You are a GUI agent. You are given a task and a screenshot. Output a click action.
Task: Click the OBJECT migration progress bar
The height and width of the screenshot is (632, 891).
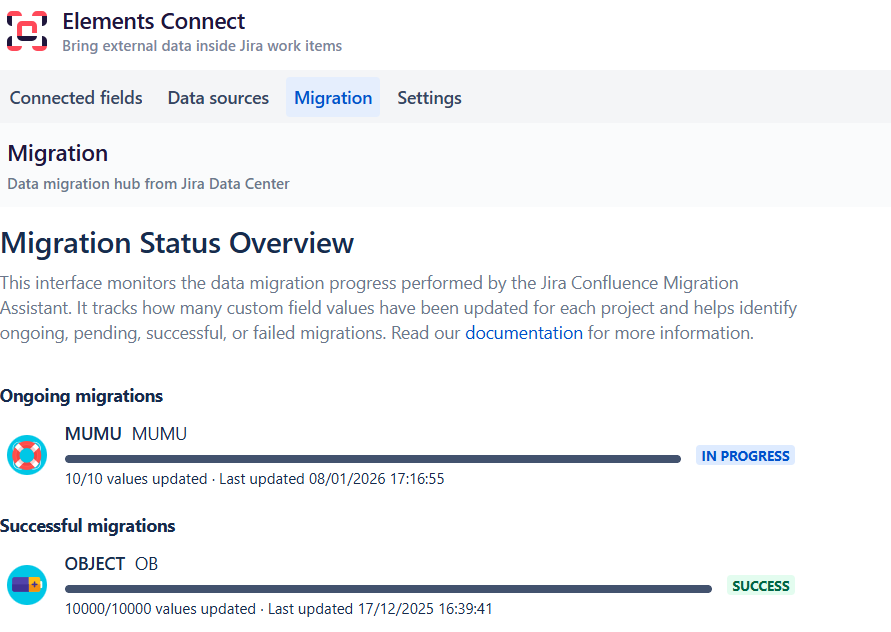click(x=388, y=589)
